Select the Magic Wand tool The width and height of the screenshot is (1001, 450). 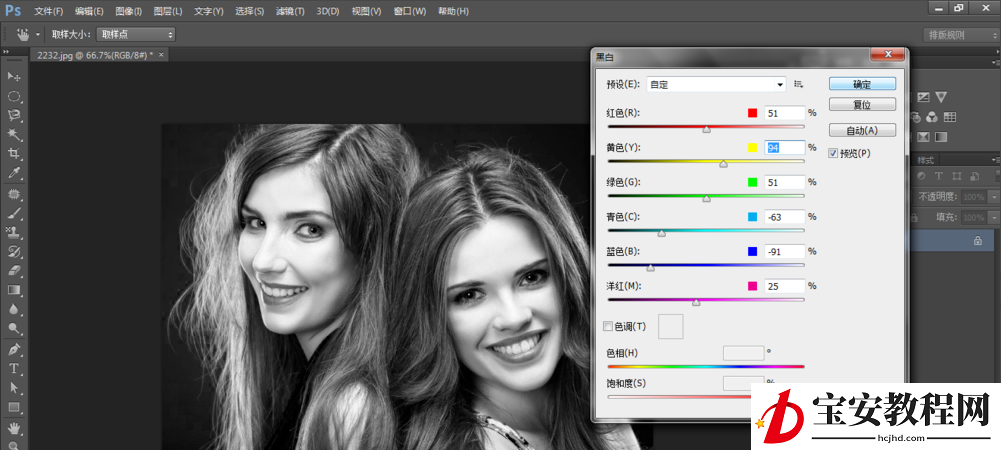14,135
